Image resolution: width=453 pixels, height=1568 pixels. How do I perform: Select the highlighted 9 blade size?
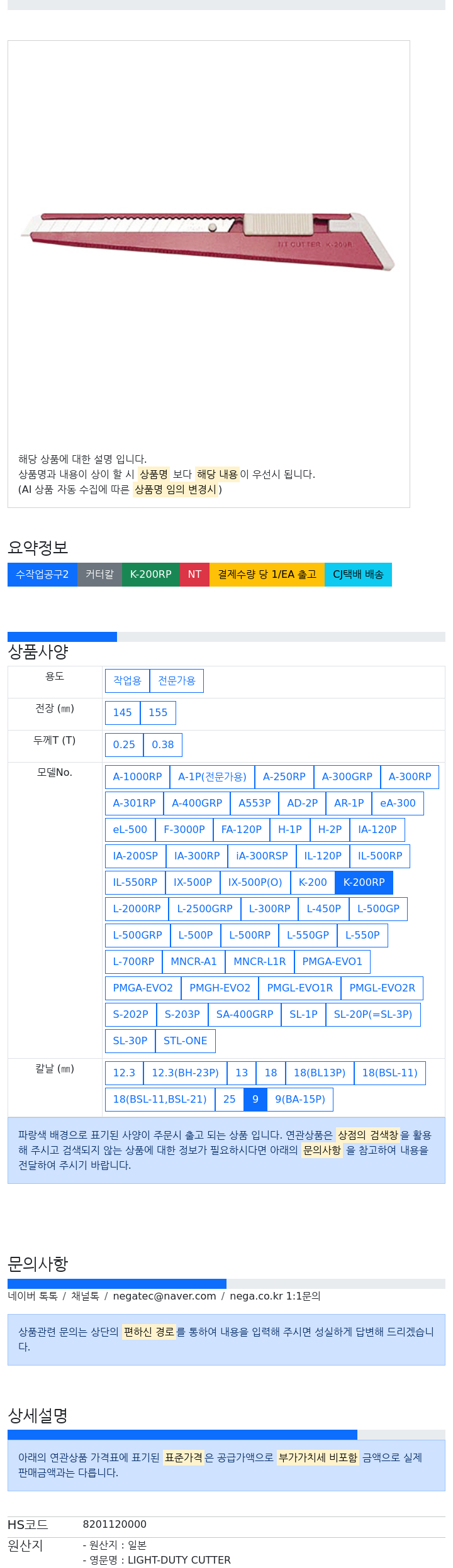[x=255, y=1100]
